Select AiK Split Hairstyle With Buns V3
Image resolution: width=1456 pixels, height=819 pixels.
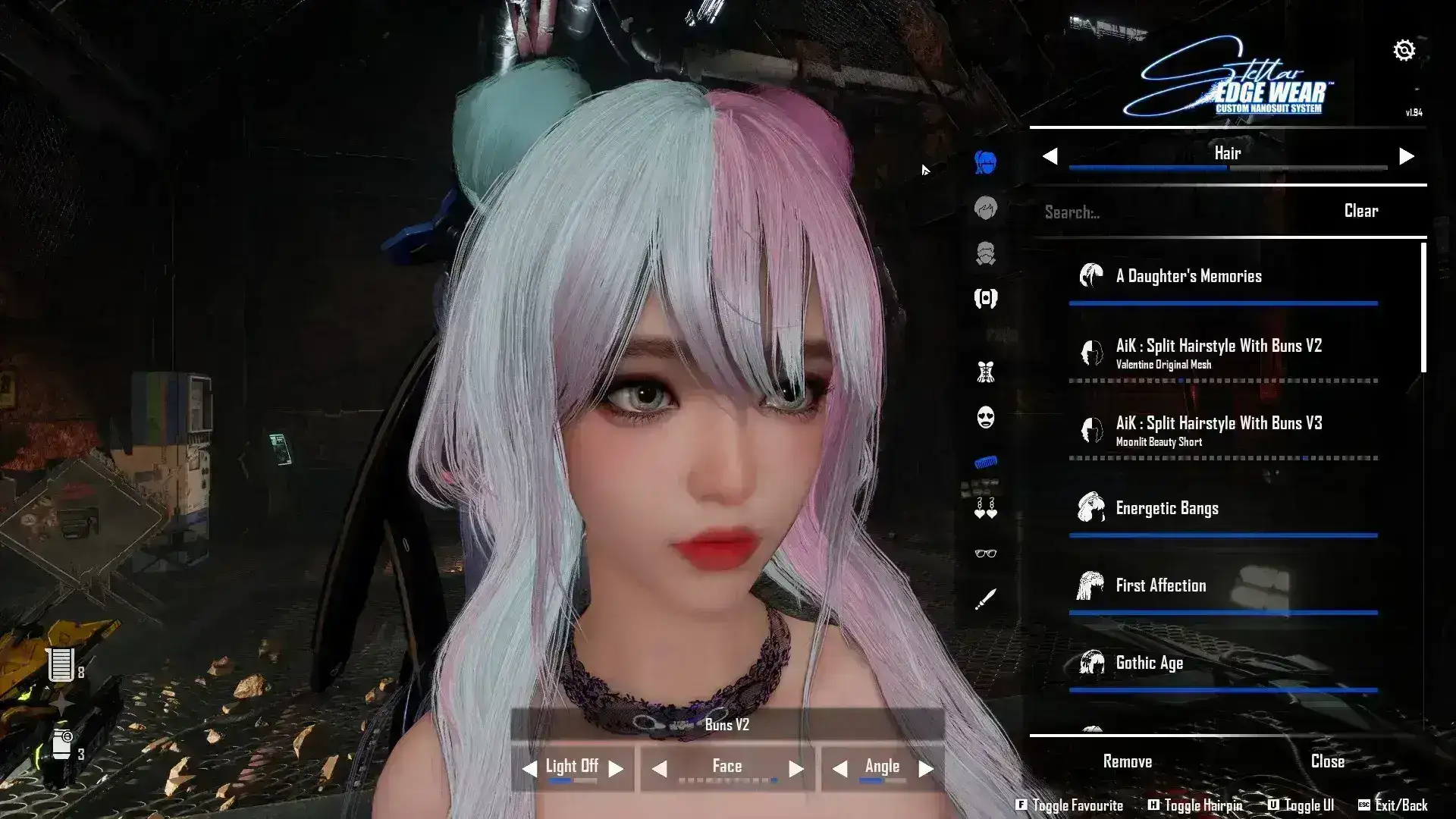coord(1218,430)
